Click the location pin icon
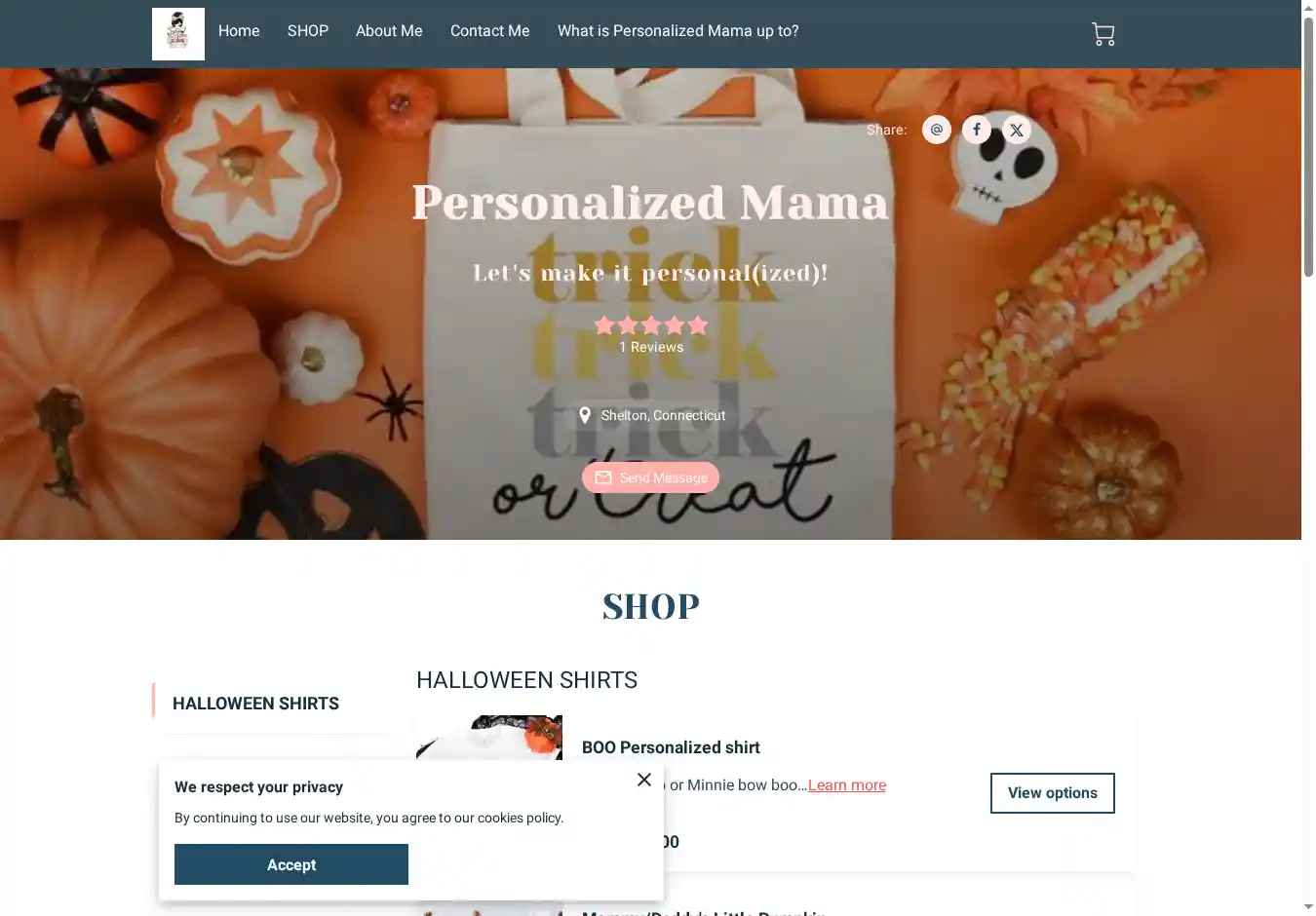The width and height of the screenshot is (1316, 916). pyautogui.click(x=585, y=415)
